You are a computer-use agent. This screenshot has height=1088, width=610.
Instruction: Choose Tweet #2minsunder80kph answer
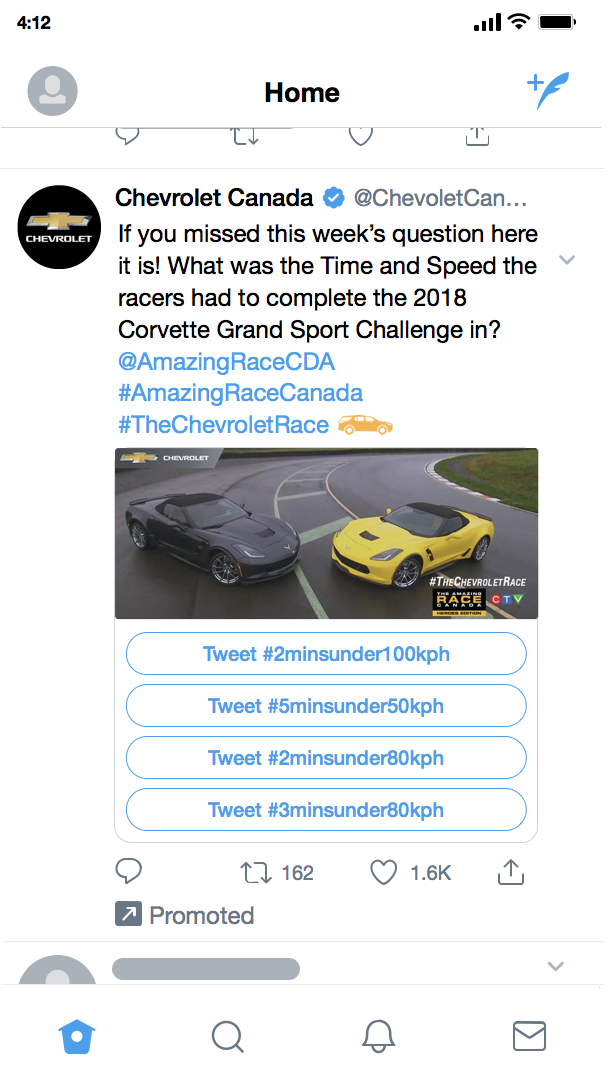click(x=326, y=758)
